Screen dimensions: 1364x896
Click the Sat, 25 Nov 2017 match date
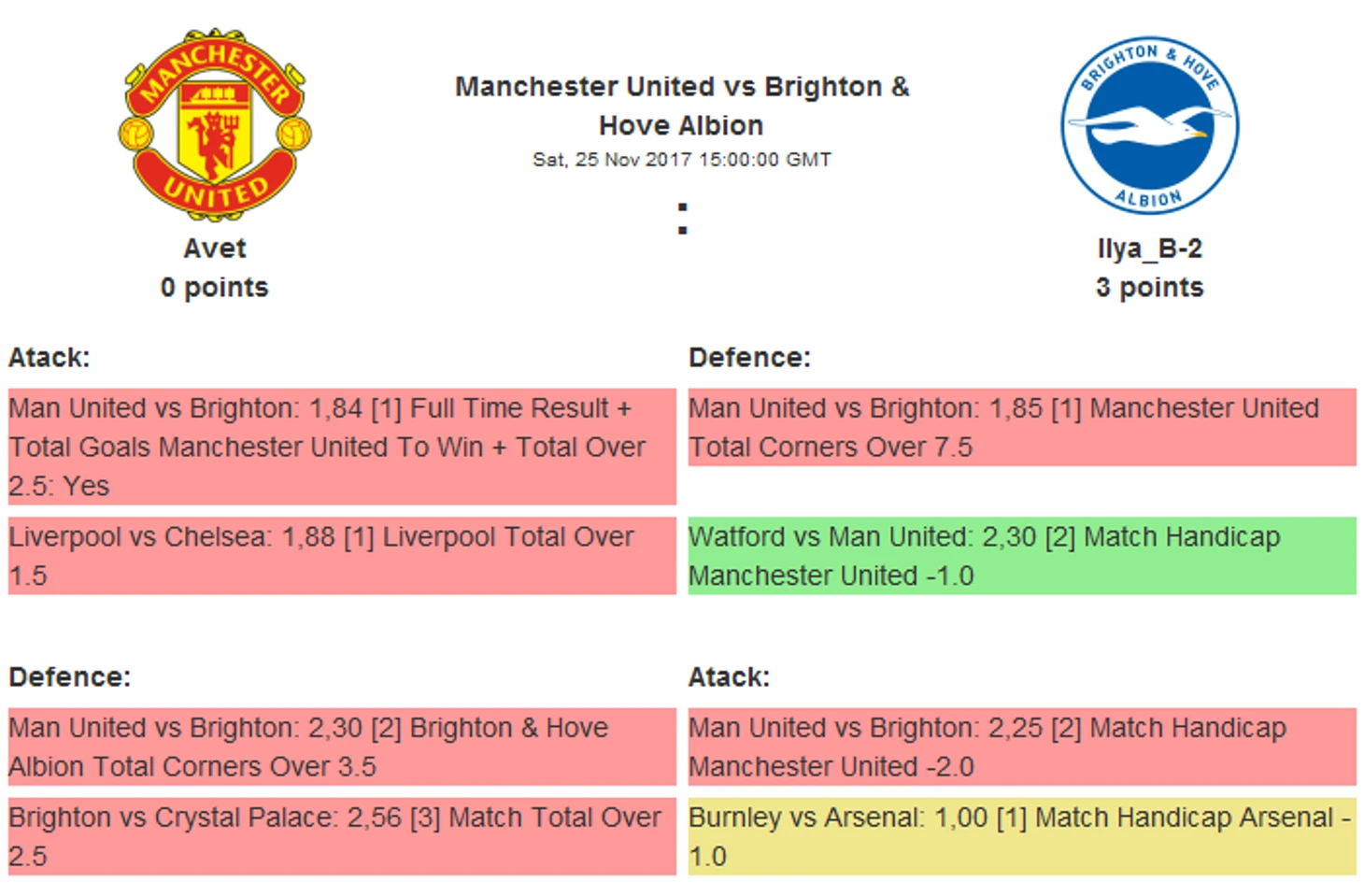[682, 160]
